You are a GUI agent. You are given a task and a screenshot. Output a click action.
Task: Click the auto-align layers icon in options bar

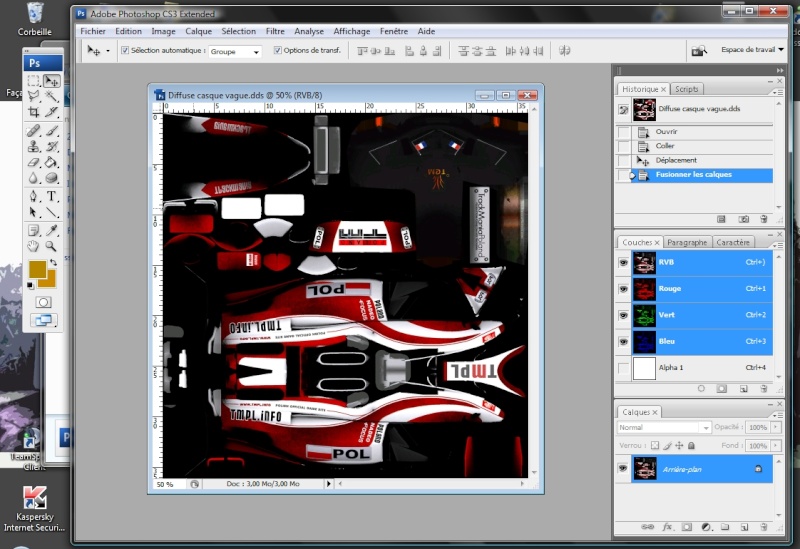tap(564, 51)
